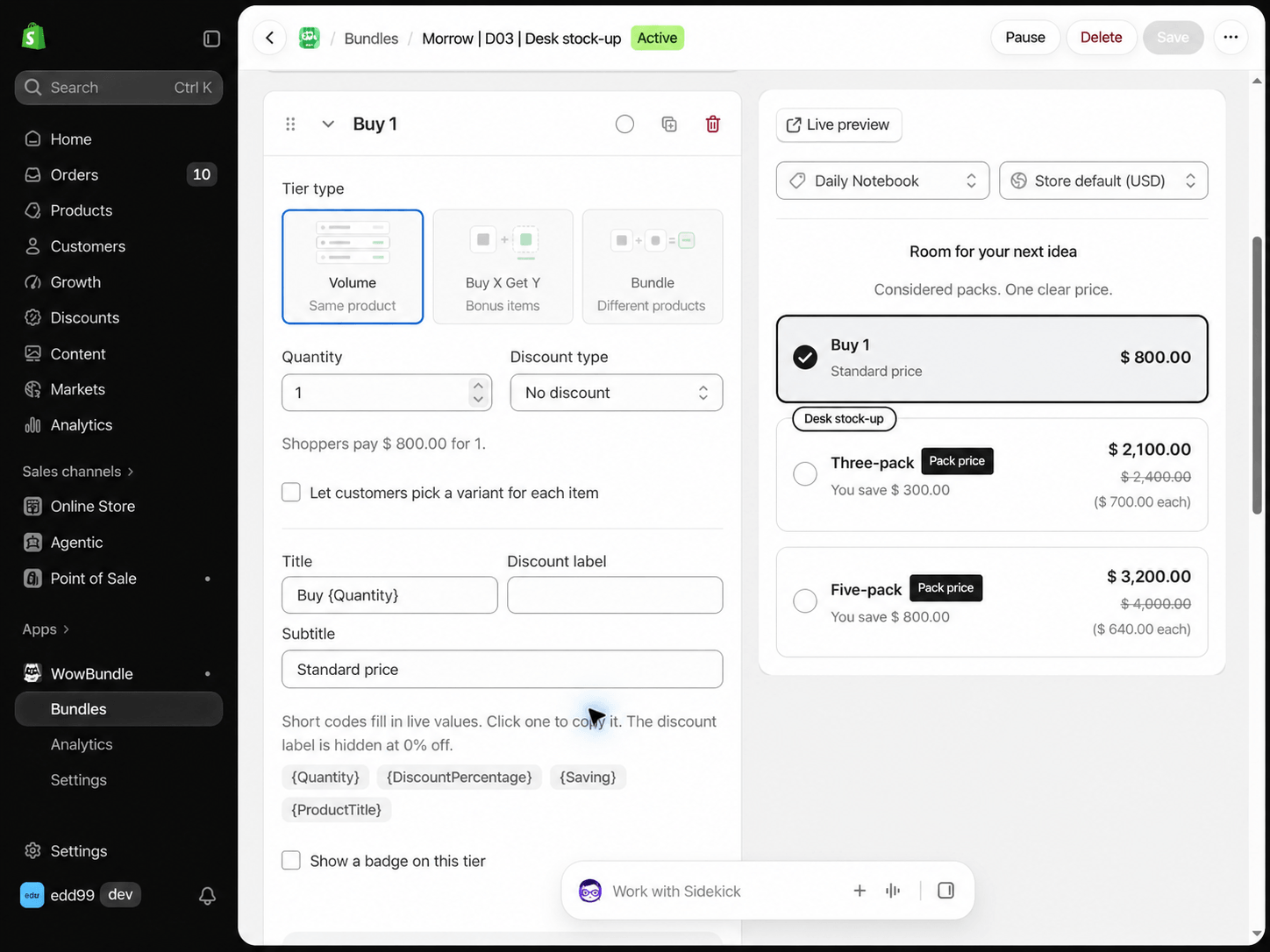Click the WowBundle app icon in breadcrumb
This screenshot has width=1270, height=952.
click(x=309, y=38)
